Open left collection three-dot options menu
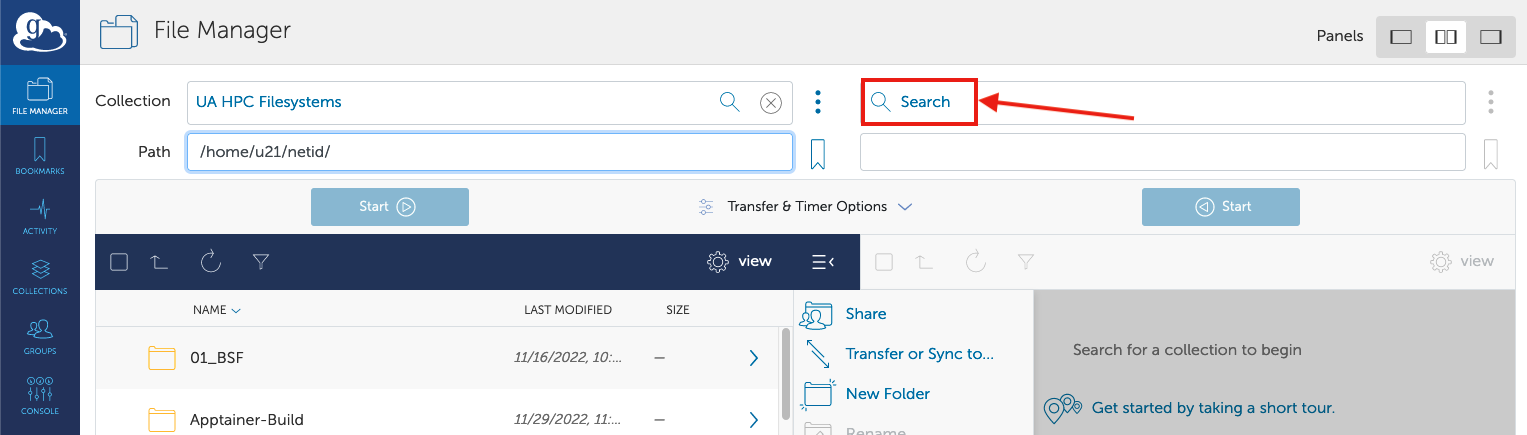 coord(818,102)
